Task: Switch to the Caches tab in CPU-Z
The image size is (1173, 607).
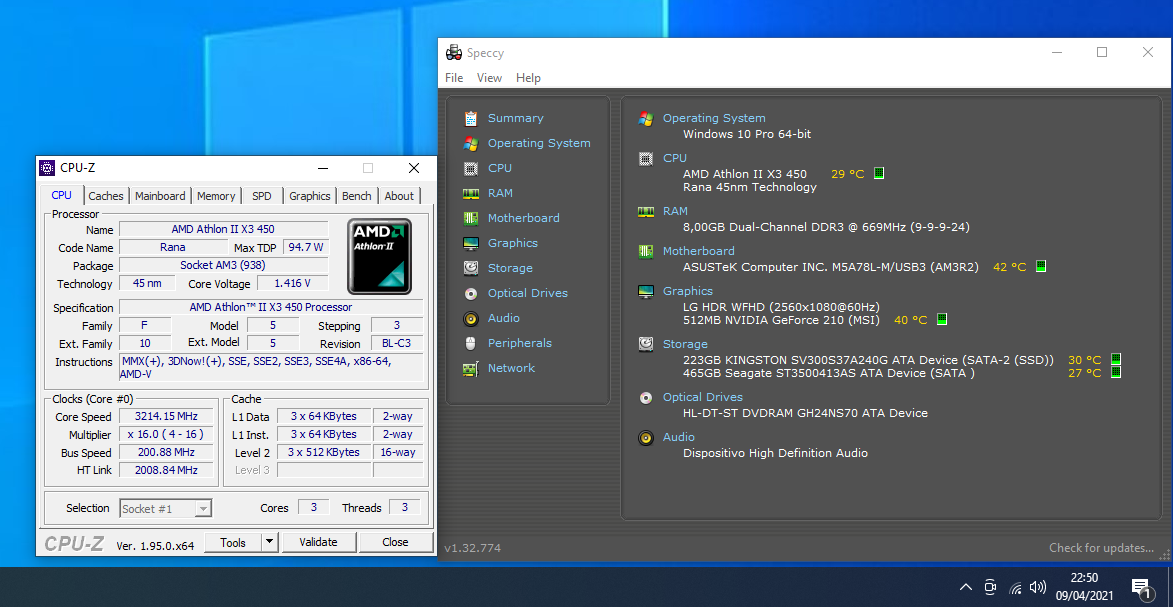Action: tap(105, 195)
